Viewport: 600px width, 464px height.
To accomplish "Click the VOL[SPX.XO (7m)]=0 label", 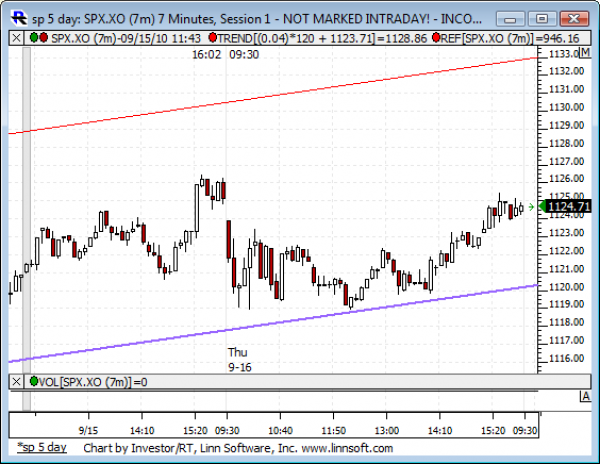I will [93, 382].
